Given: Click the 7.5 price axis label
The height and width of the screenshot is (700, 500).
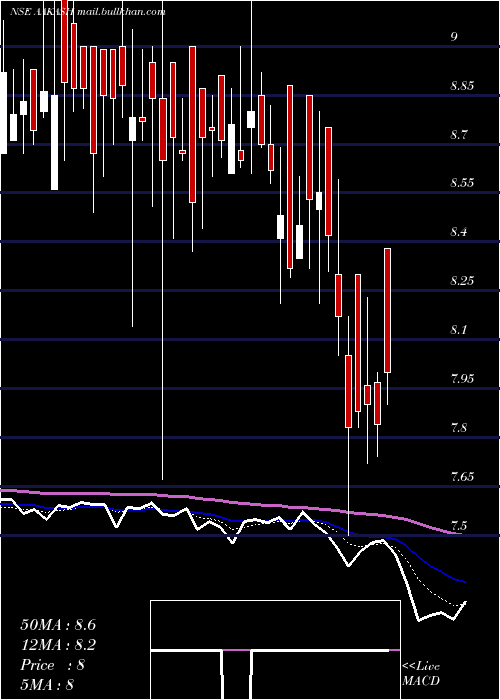Looking at the screenshot, I should (459, 525).
